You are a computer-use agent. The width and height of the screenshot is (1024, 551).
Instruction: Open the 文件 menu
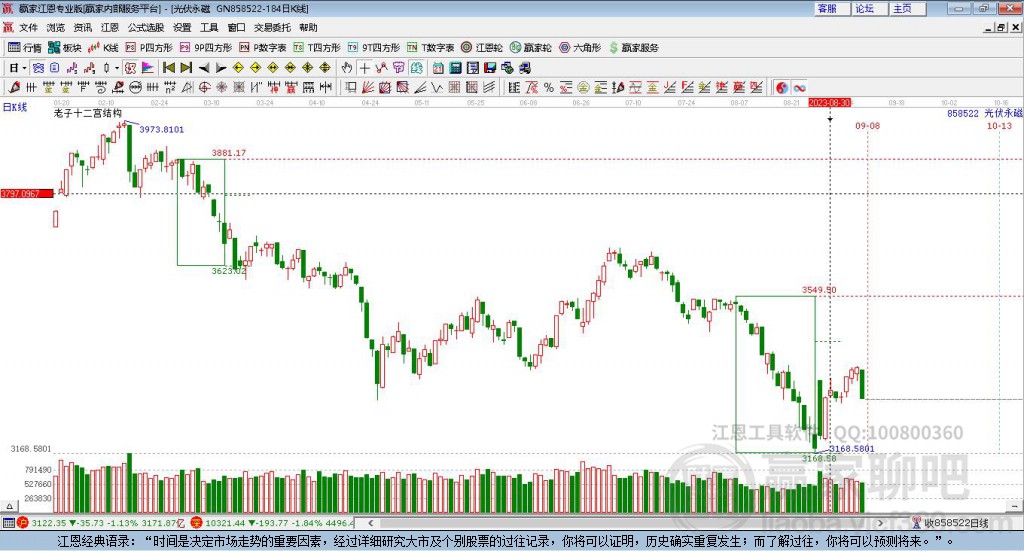tap(28, 27)
